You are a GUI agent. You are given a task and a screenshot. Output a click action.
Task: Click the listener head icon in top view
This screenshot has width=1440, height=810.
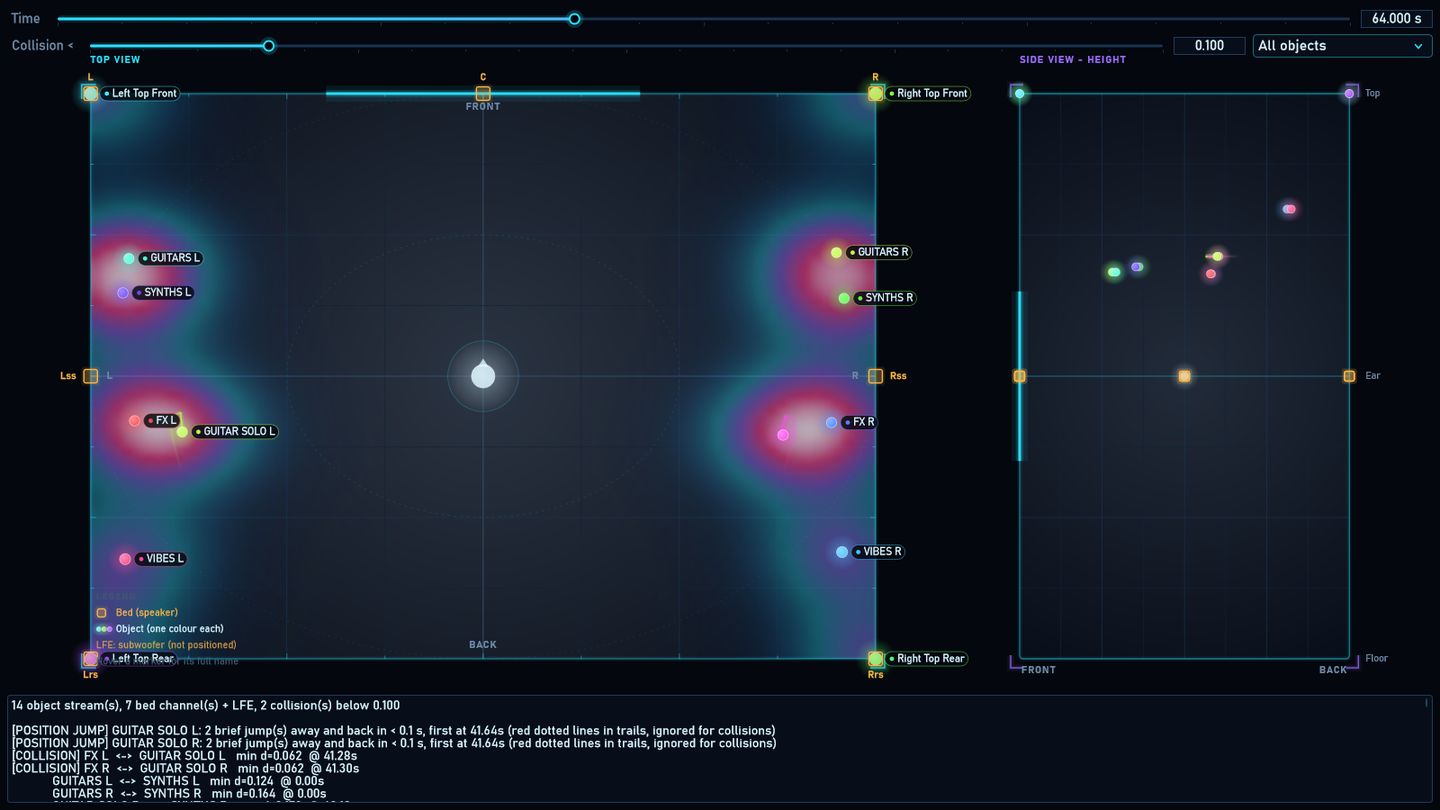483,375
